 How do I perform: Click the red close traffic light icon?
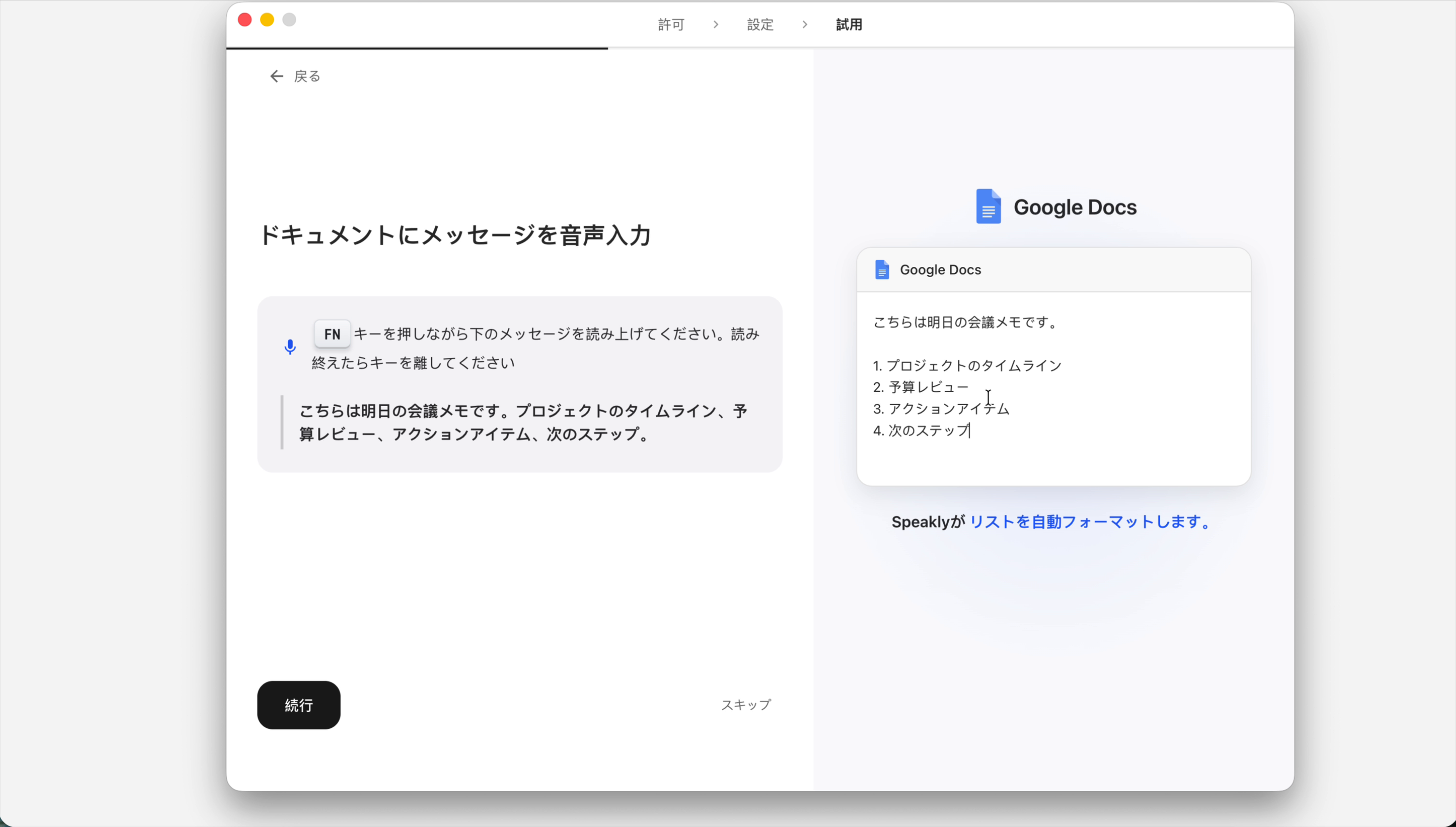pos(244,19)
